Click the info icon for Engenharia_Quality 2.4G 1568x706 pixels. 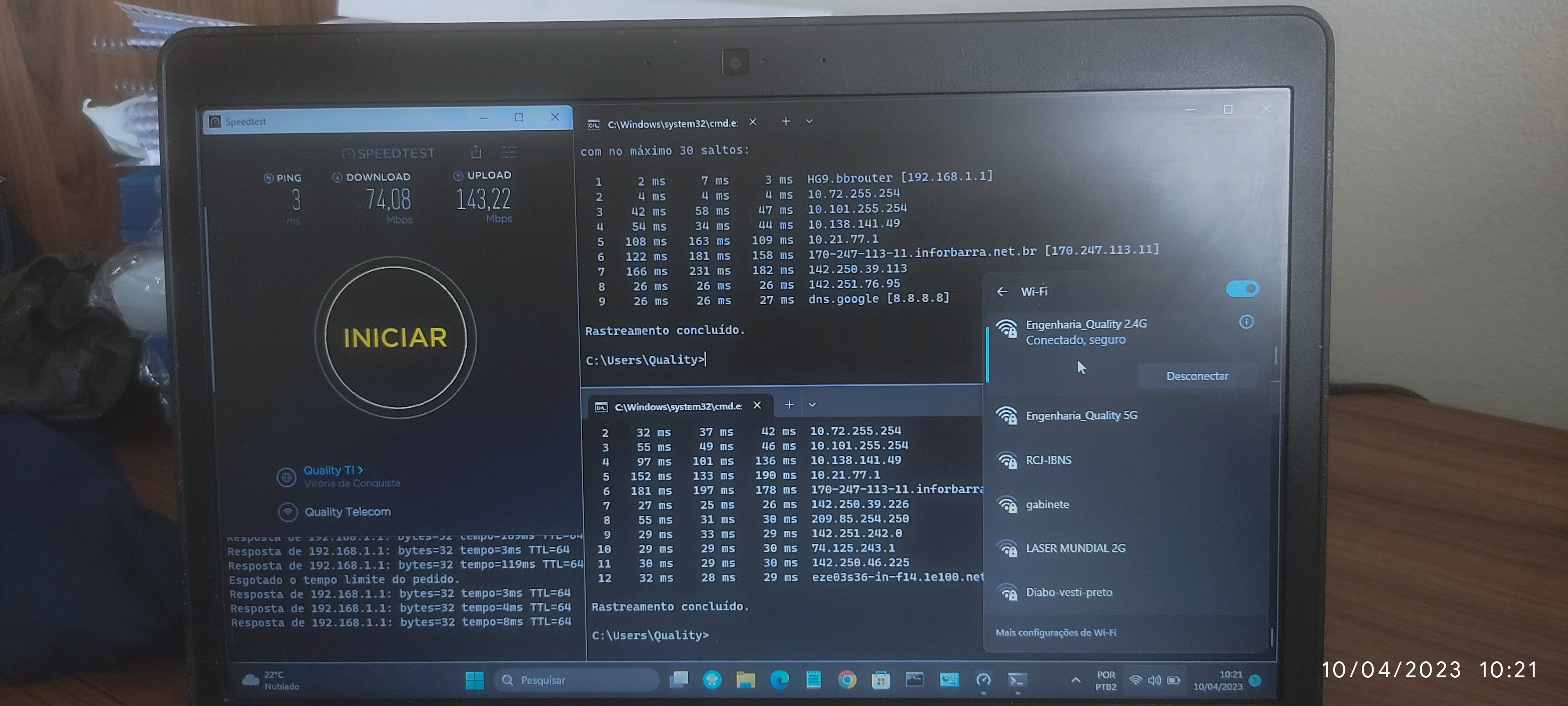point(1246,322)
